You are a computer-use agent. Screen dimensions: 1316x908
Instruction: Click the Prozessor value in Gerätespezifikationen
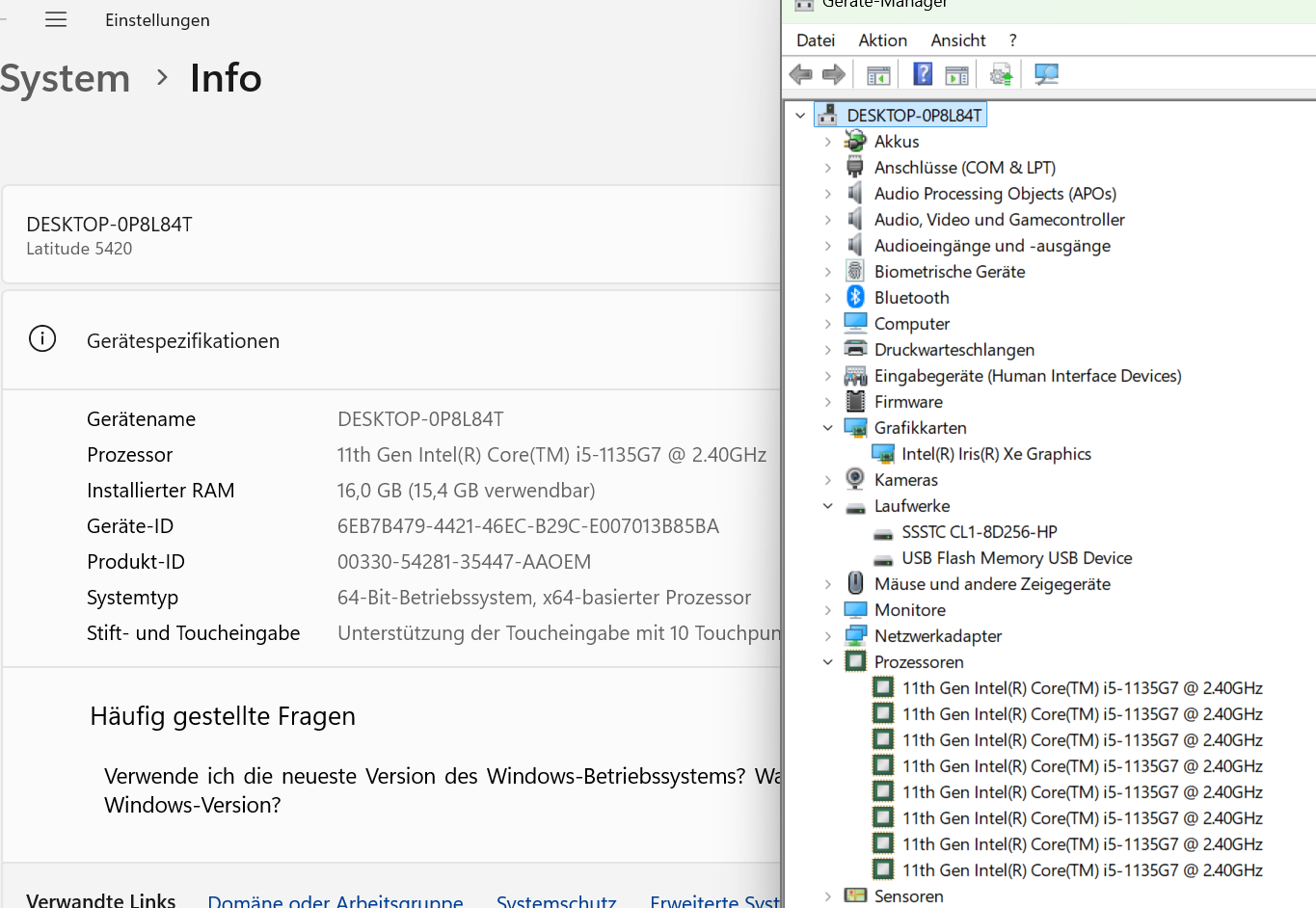tap(552, 455)
